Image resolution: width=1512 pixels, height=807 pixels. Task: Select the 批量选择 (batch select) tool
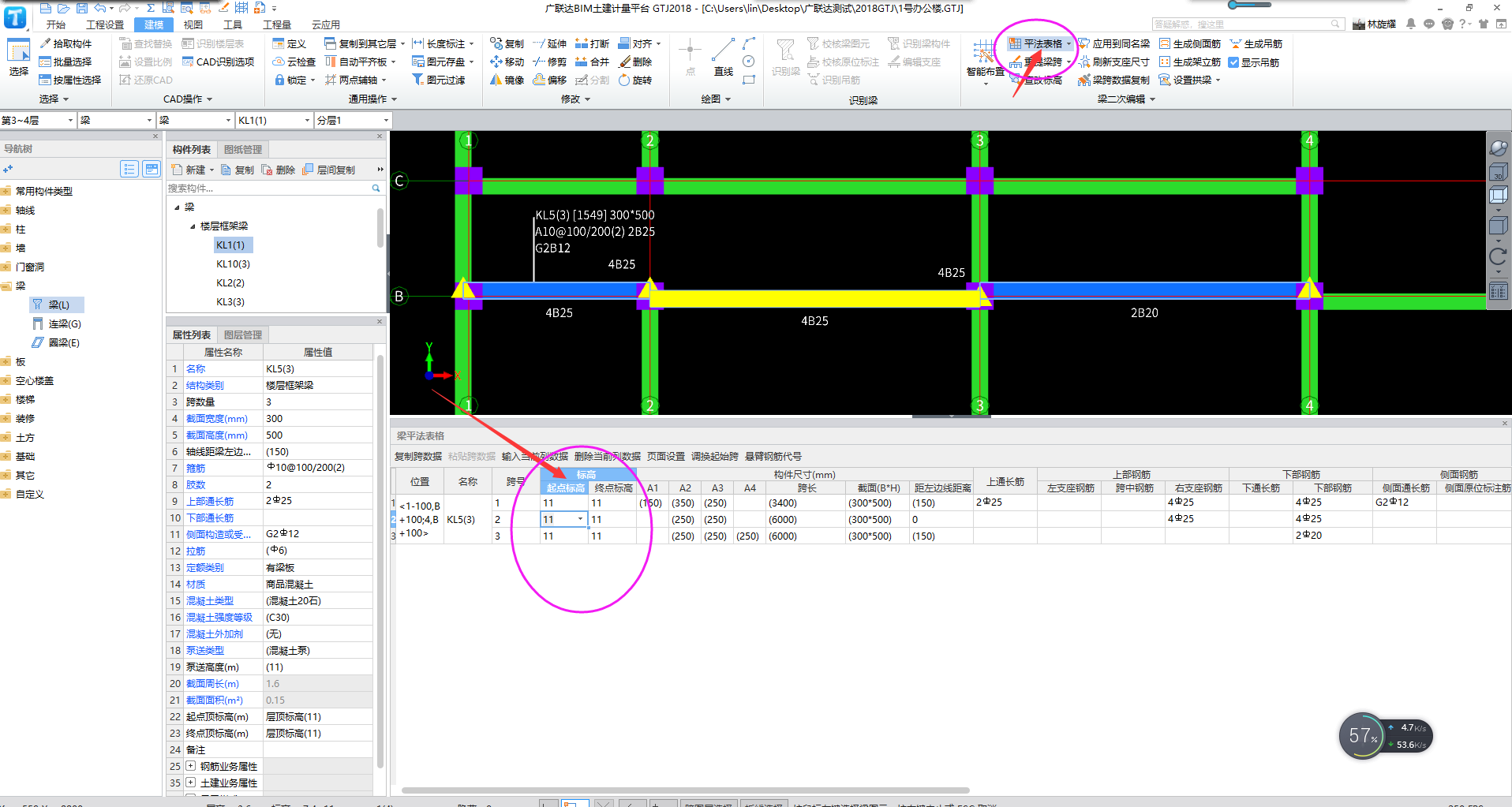[66, 62]
